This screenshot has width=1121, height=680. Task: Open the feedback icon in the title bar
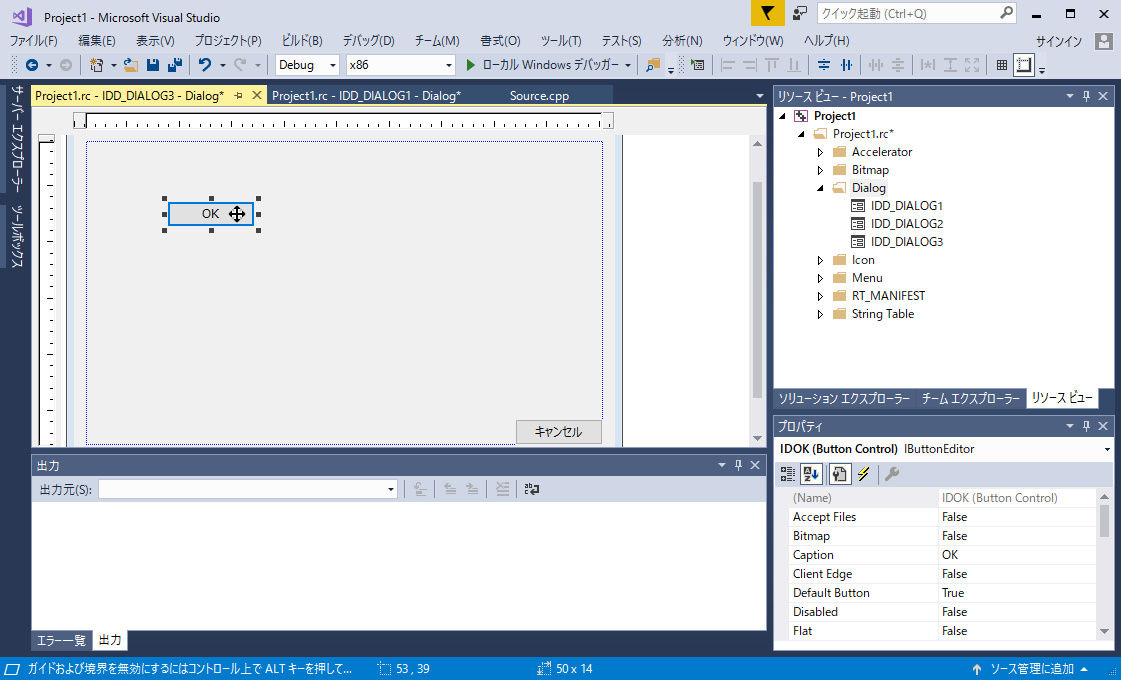pos(799,14)
